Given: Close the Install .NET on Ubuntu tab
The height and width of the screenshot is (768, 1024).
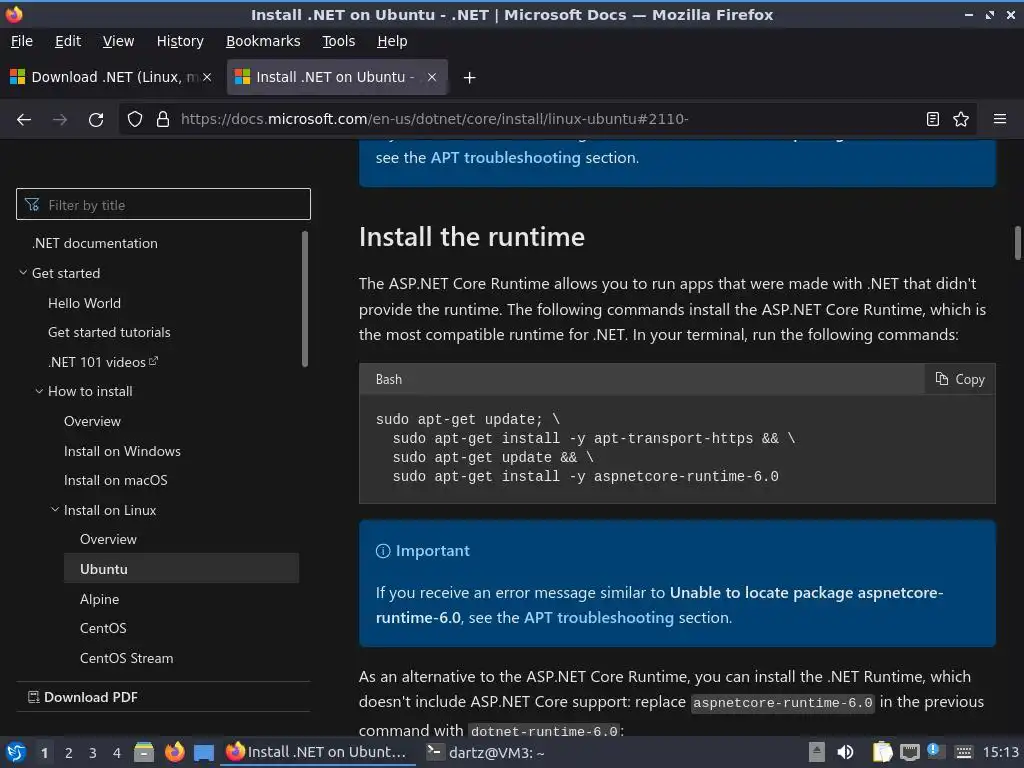Looking at the screenshot, I should (432, 77).
